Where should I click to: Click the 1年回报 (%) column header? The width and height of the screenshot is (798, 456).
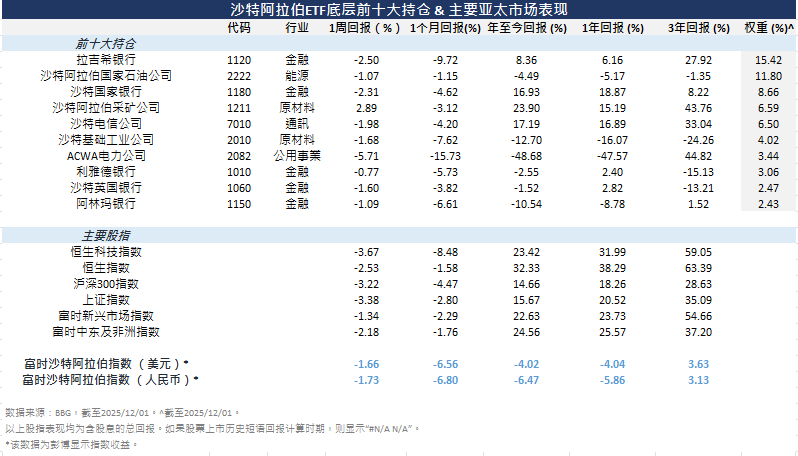613,28
